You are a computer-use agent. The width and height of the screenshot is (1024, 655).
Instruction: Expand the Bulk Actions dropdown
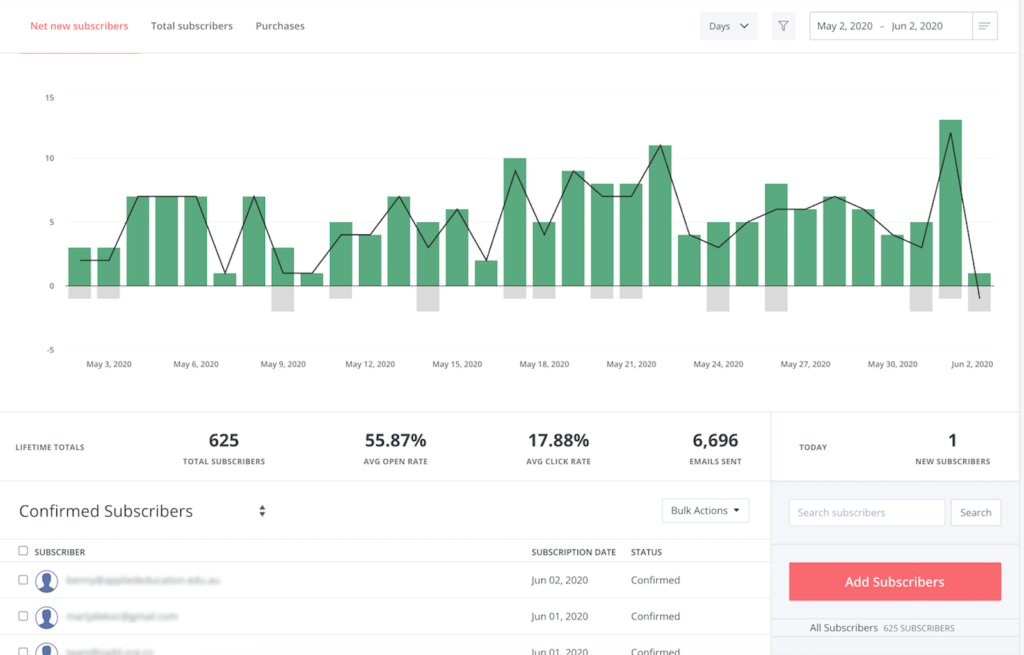(x=705, y=511)
